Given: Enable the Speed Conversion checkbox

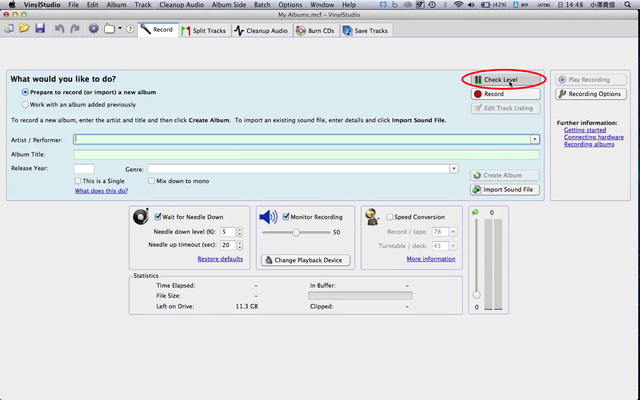Looking at the screenshot, I should pyautogui.click(x=388, y=216).
